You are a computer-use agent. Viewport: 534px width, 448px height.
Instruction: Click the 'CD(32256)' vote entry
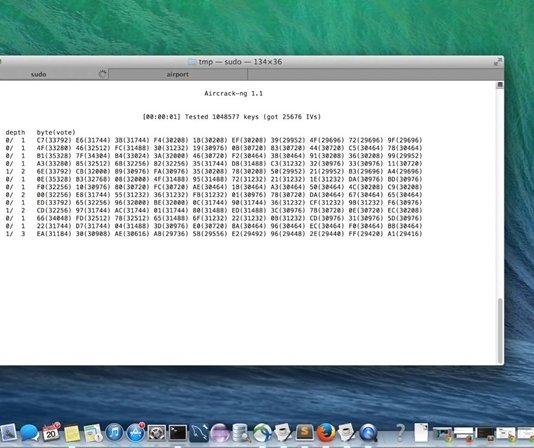click(x=54, y=210)
